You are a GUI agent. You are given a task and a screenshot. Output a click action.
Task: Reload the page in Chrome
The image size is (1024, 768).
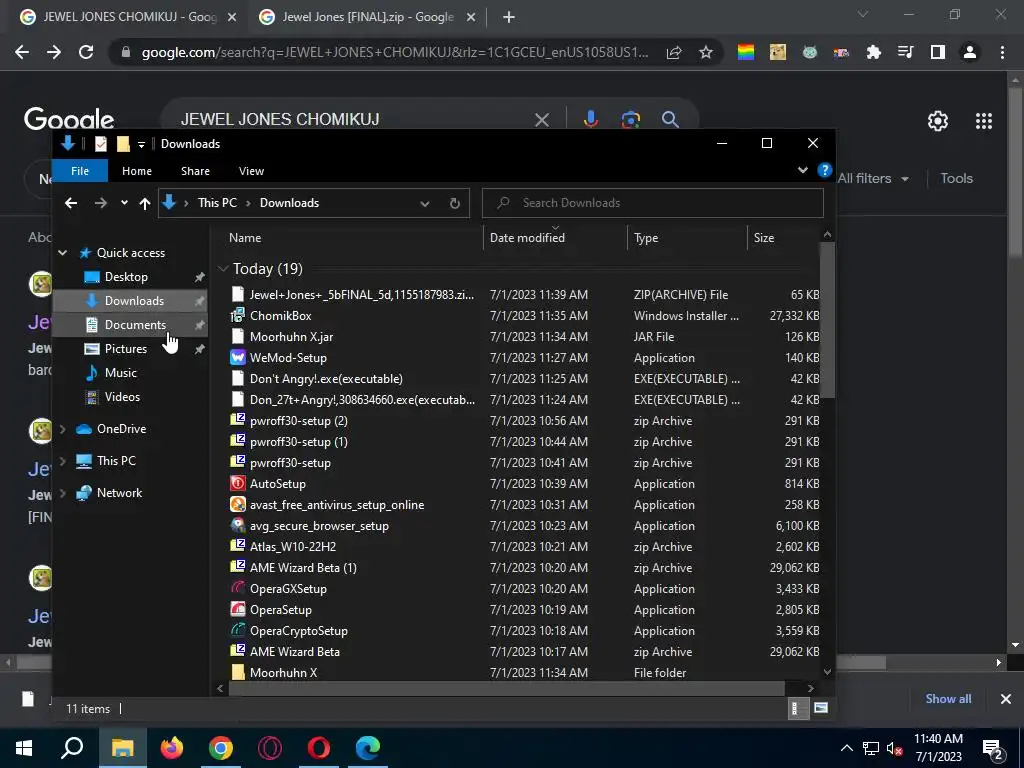click(x=86, y=52)
